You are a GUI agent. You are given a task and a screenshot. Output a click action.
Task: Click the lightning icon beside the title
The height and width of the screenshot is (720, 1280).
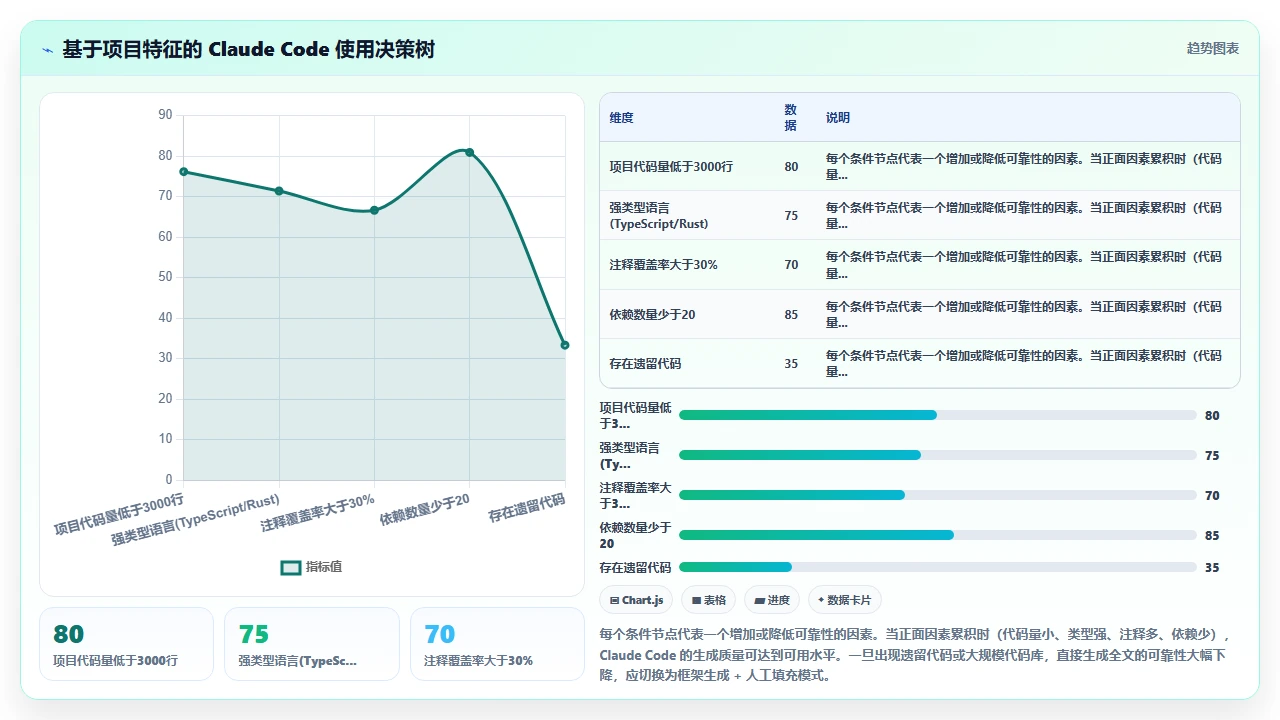(47, 50)
